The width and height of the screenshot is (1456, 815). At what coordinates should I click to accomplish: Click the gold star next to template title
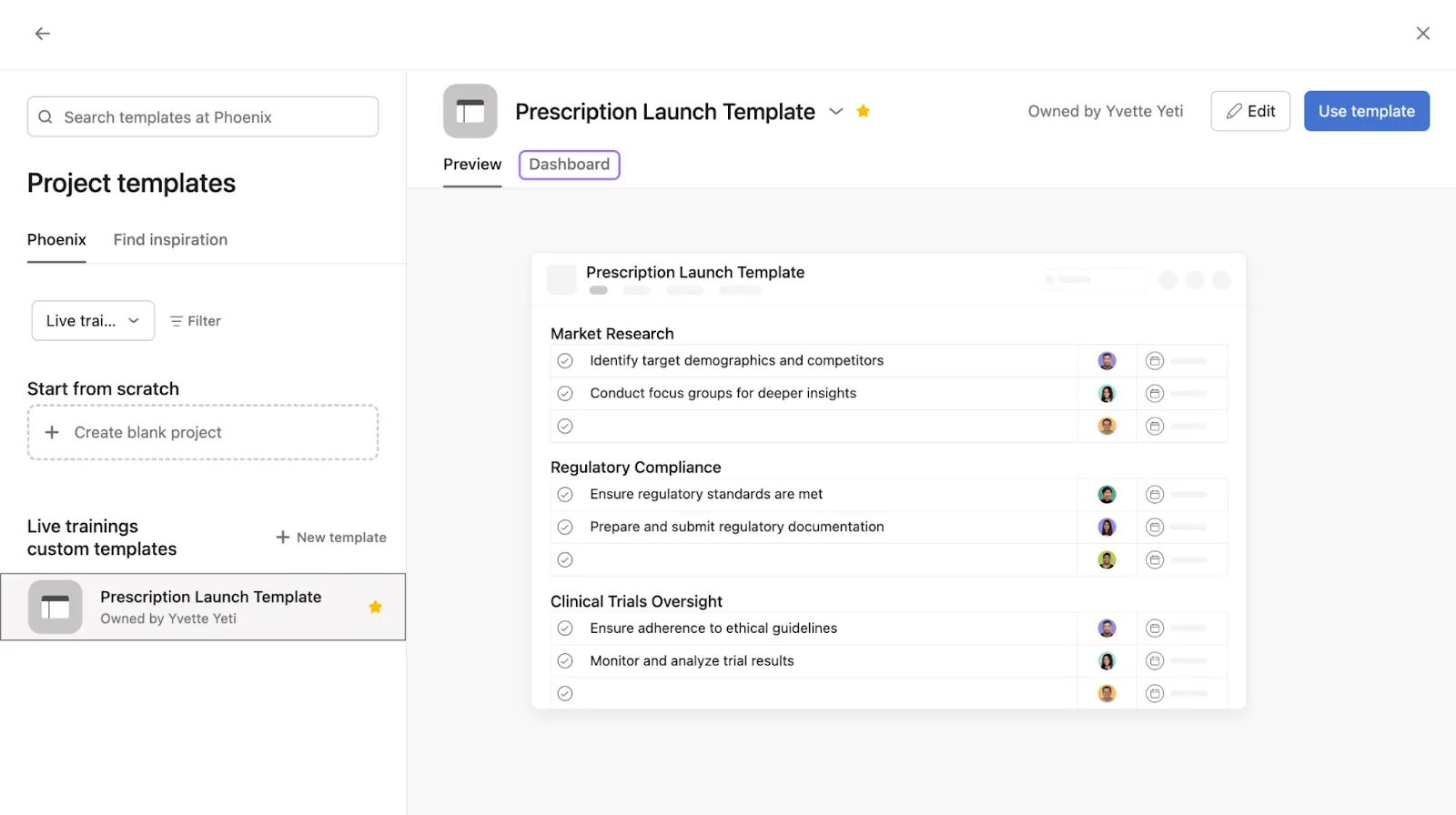tap(863, 111)
